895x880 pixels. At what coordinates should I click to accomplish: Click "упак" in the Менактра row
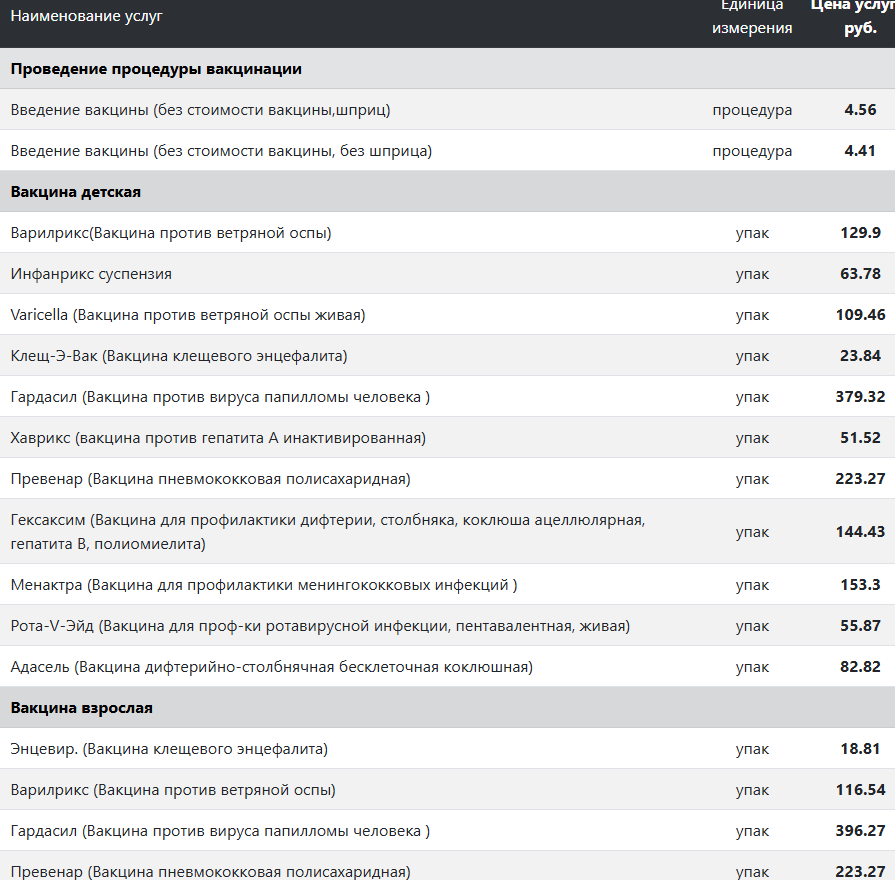[x=752, y=586]
